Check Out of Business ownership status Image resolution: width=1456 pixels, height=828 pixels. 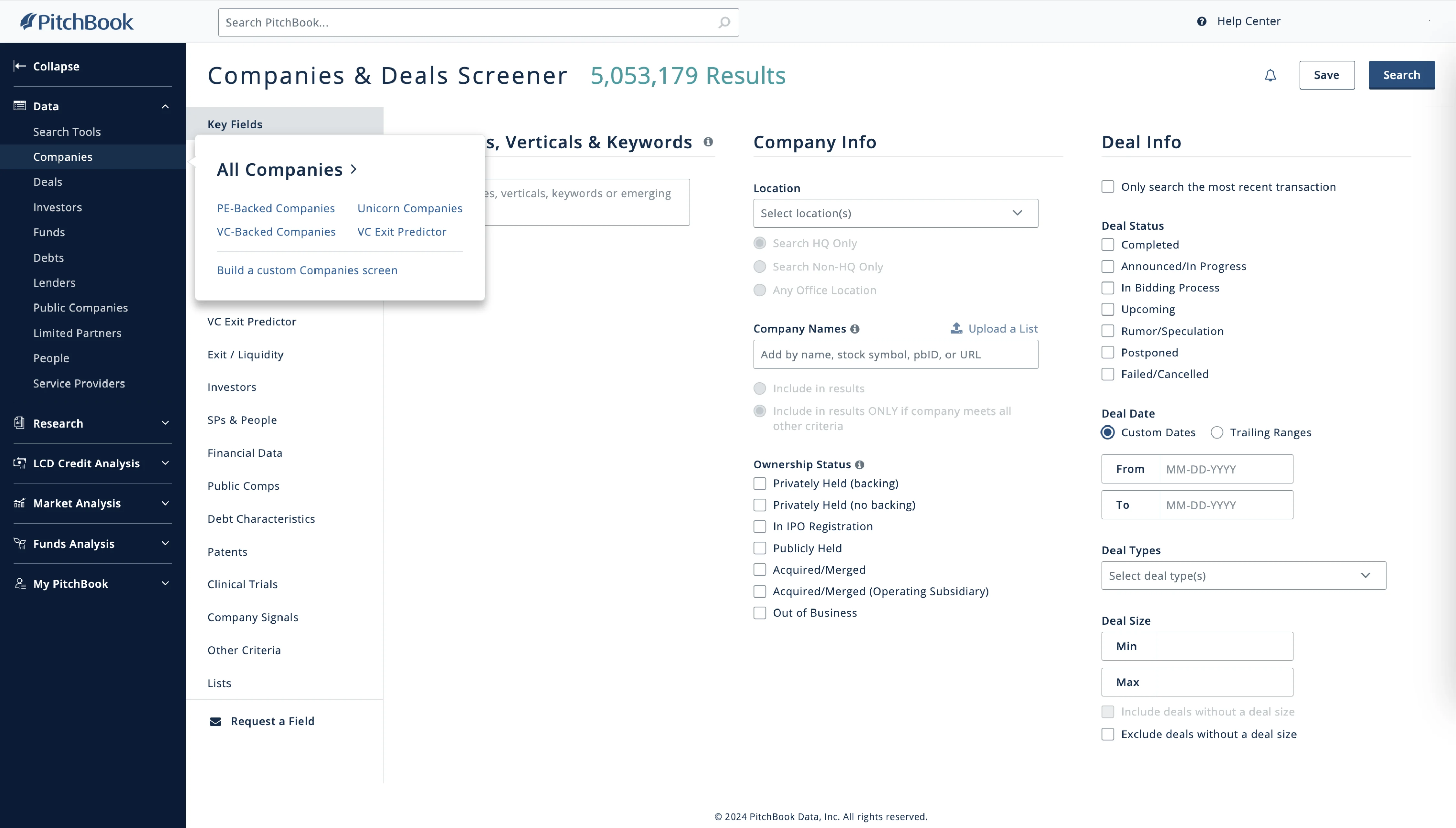click(760, 613)
